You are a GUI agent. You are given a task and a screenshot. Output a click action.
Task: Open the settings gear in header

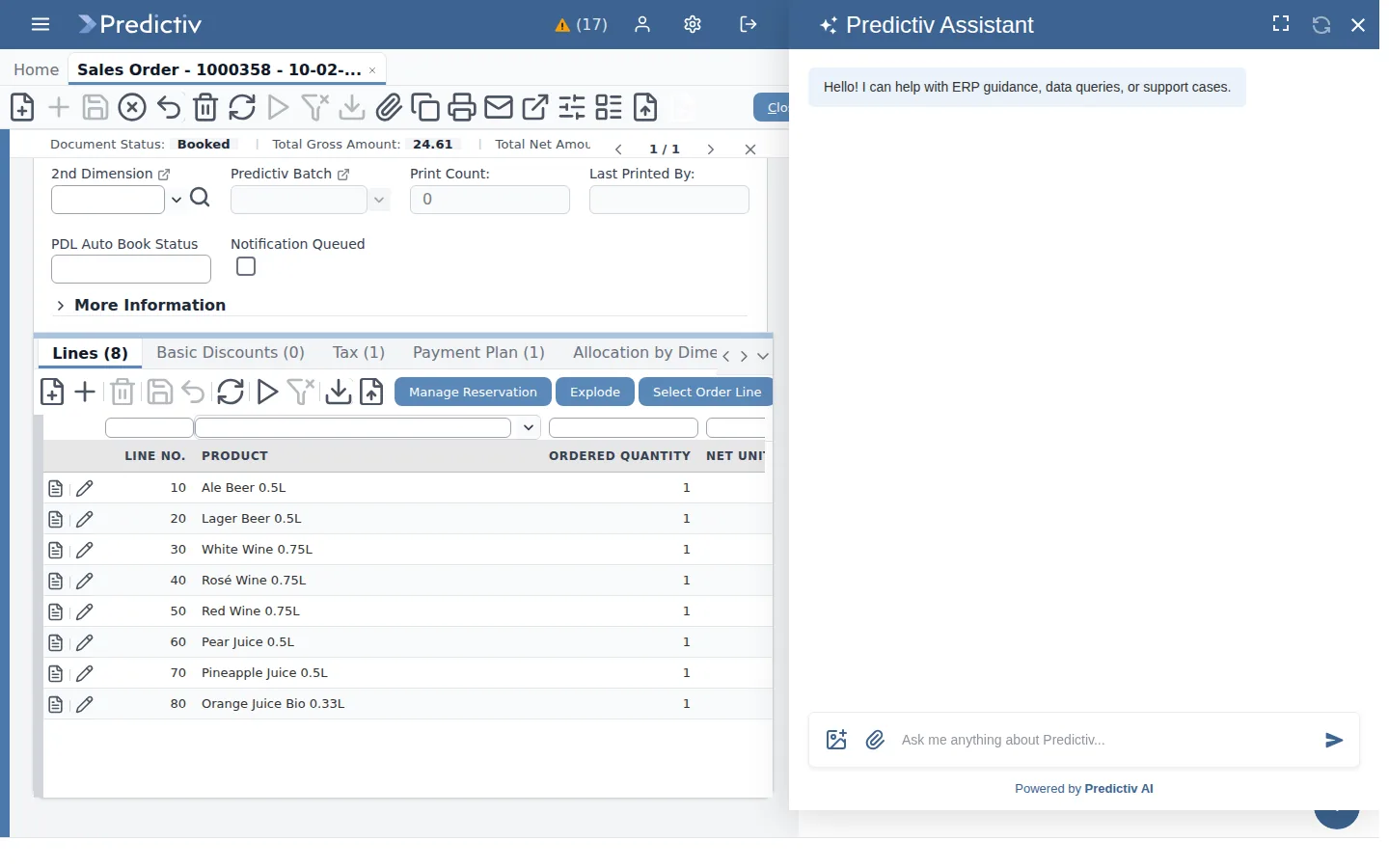click(693, 25)
